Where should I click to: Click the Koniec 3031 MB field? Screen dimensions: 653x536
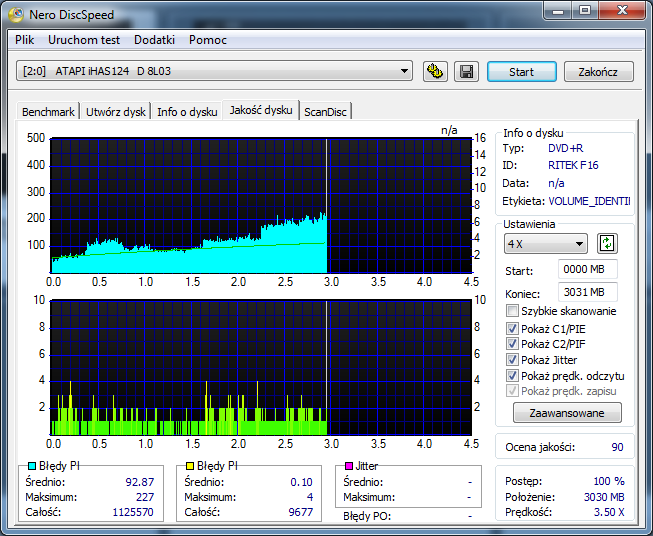click(588, 292)
